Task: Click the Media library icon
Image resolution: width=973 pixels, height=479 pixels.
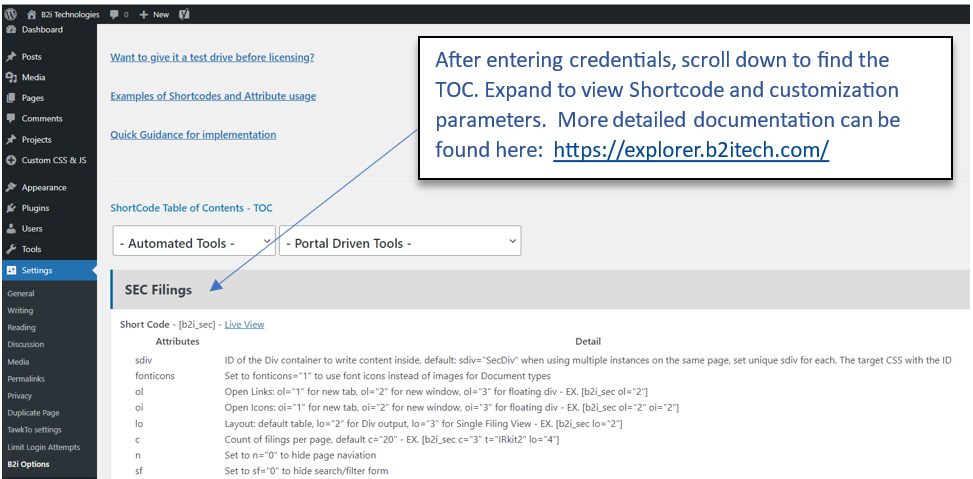Action: 11,78
